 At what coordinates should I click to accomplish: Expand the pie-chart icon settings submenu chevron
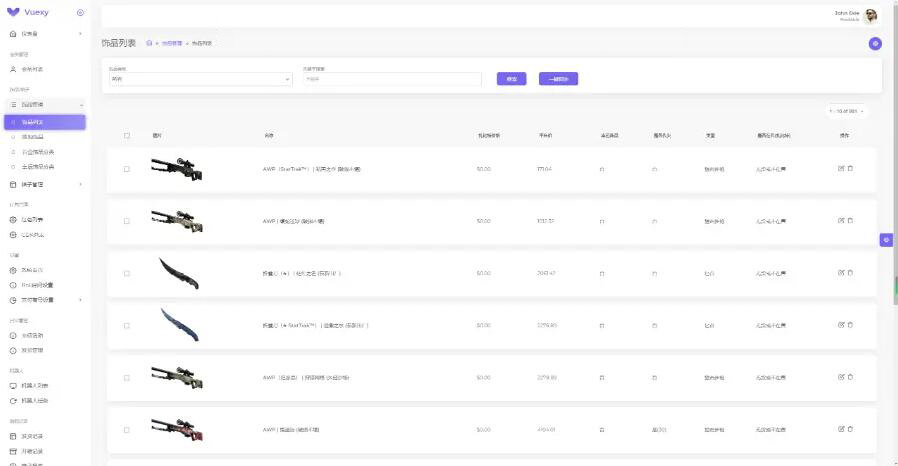pyautogui.click(x=80, y=300)
